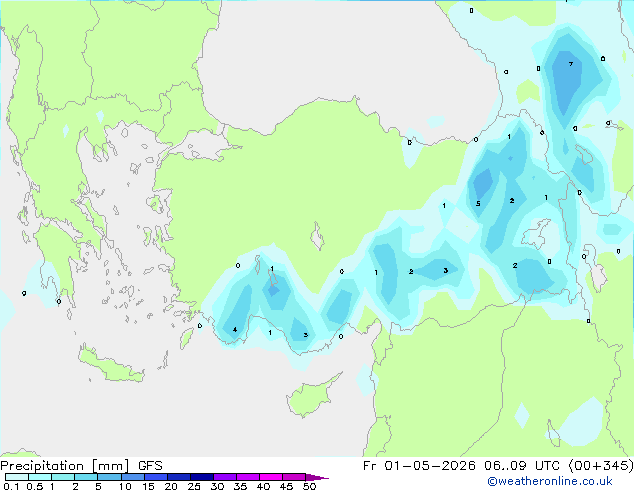Click the "06..09 UTC" time text
The height and width of the screenshot is (490, 634).
coord(522,466)
